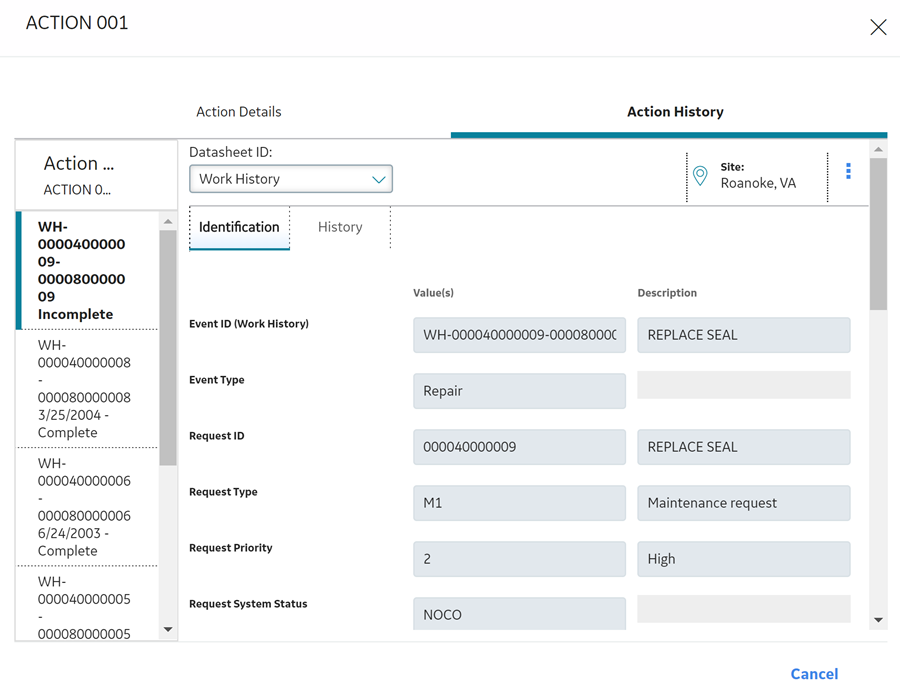Click the Request Type M1 field
Screen dimensions: 900x694
(519, 503)
